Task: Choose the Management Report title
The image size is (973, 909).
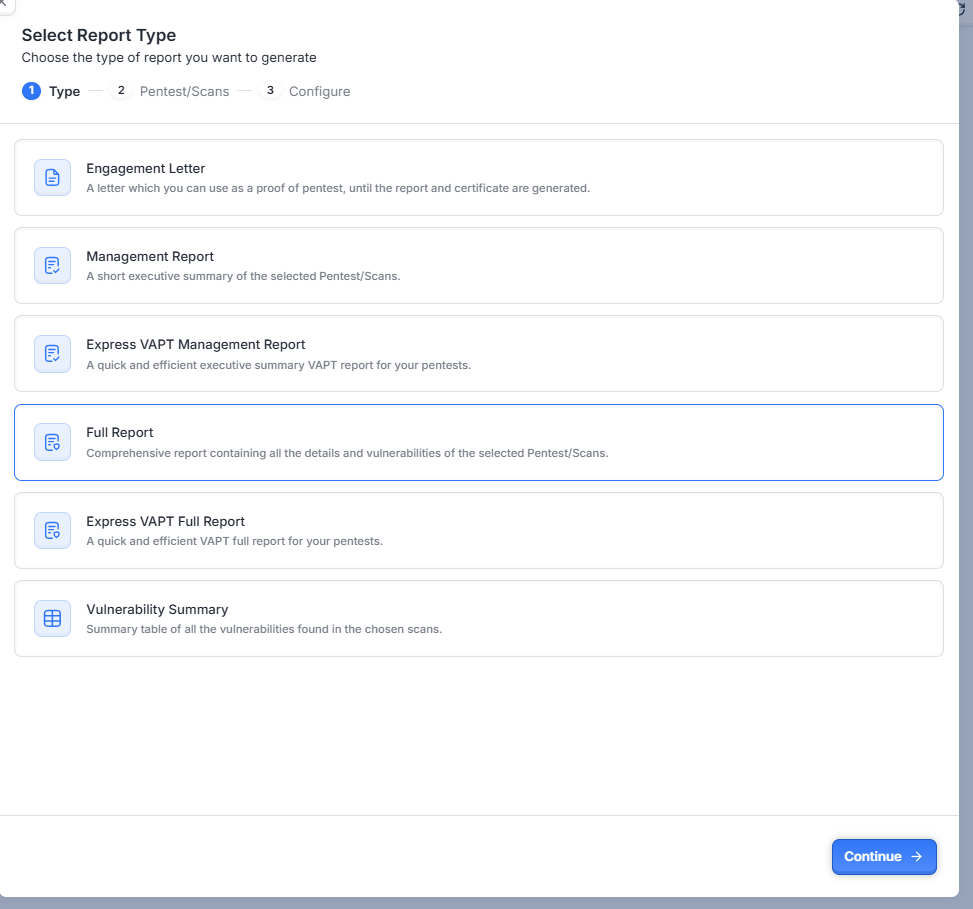Action: coord(150,256)
